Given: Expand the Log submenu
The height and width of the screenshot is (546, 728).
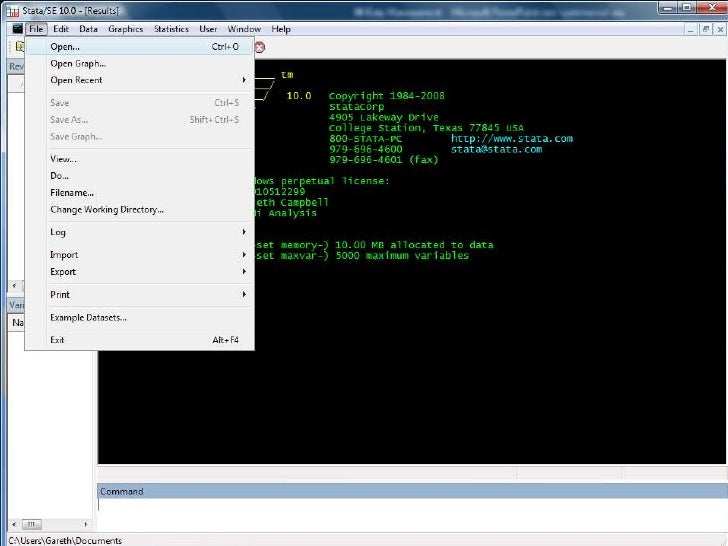Looking at the screenshot, I should tap(139, 232).
